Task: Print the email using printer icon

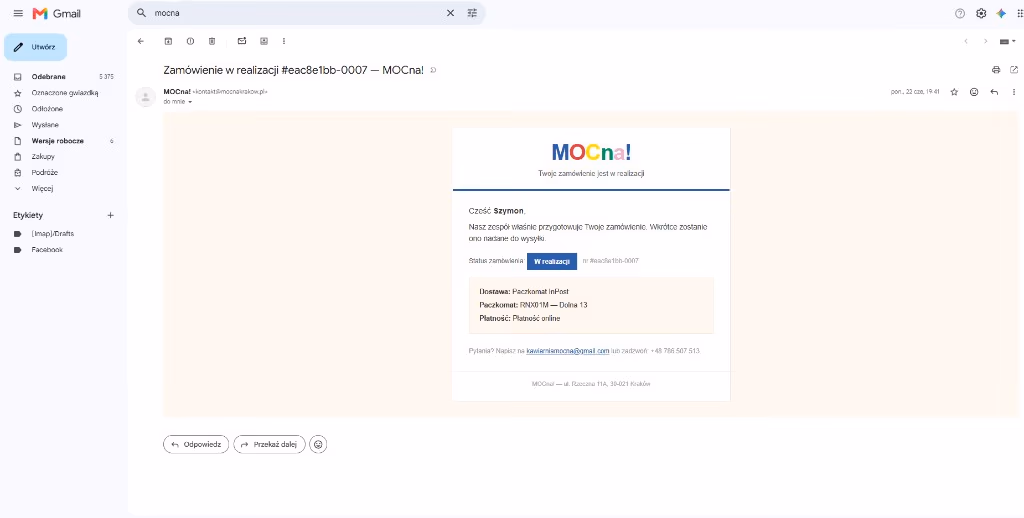Action: pyautogui.click(x=996, y=70)
